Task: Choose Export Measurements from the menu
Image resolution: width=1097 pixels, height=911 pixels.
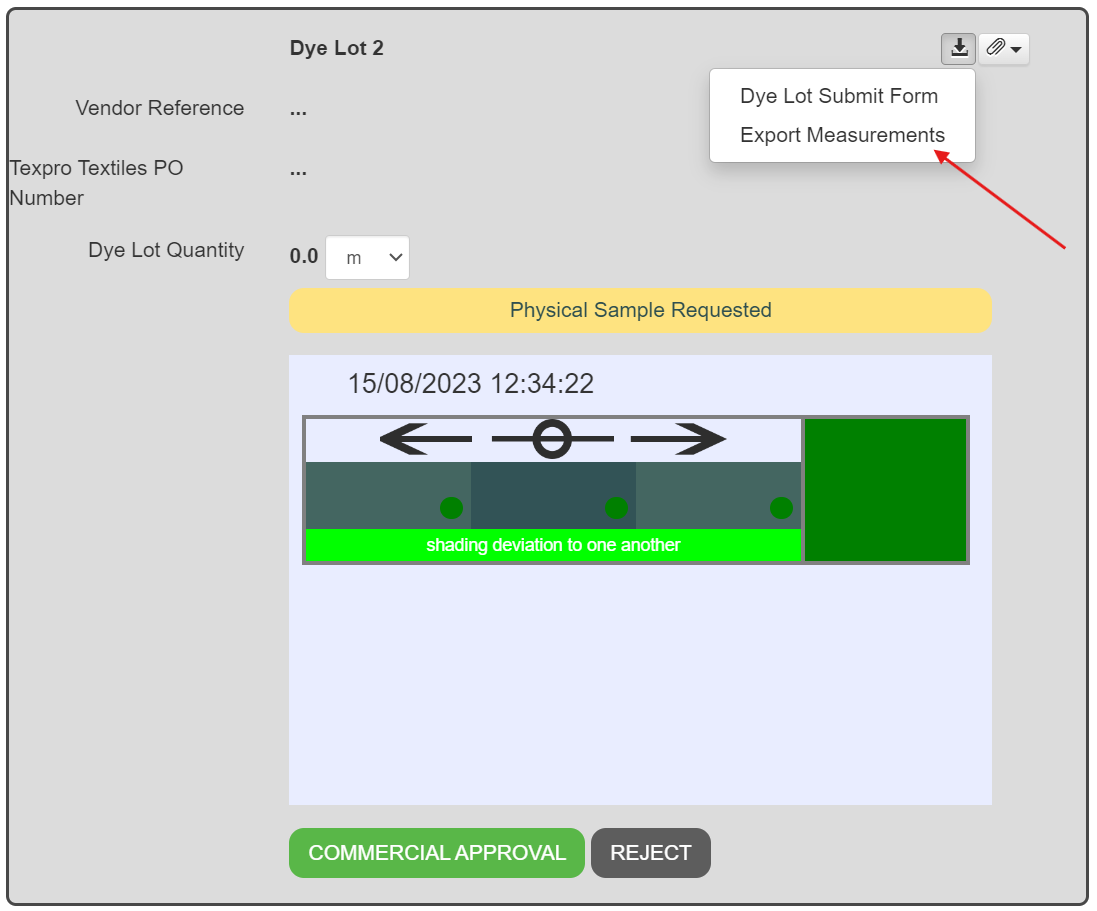Action: [x=842, y=135]
